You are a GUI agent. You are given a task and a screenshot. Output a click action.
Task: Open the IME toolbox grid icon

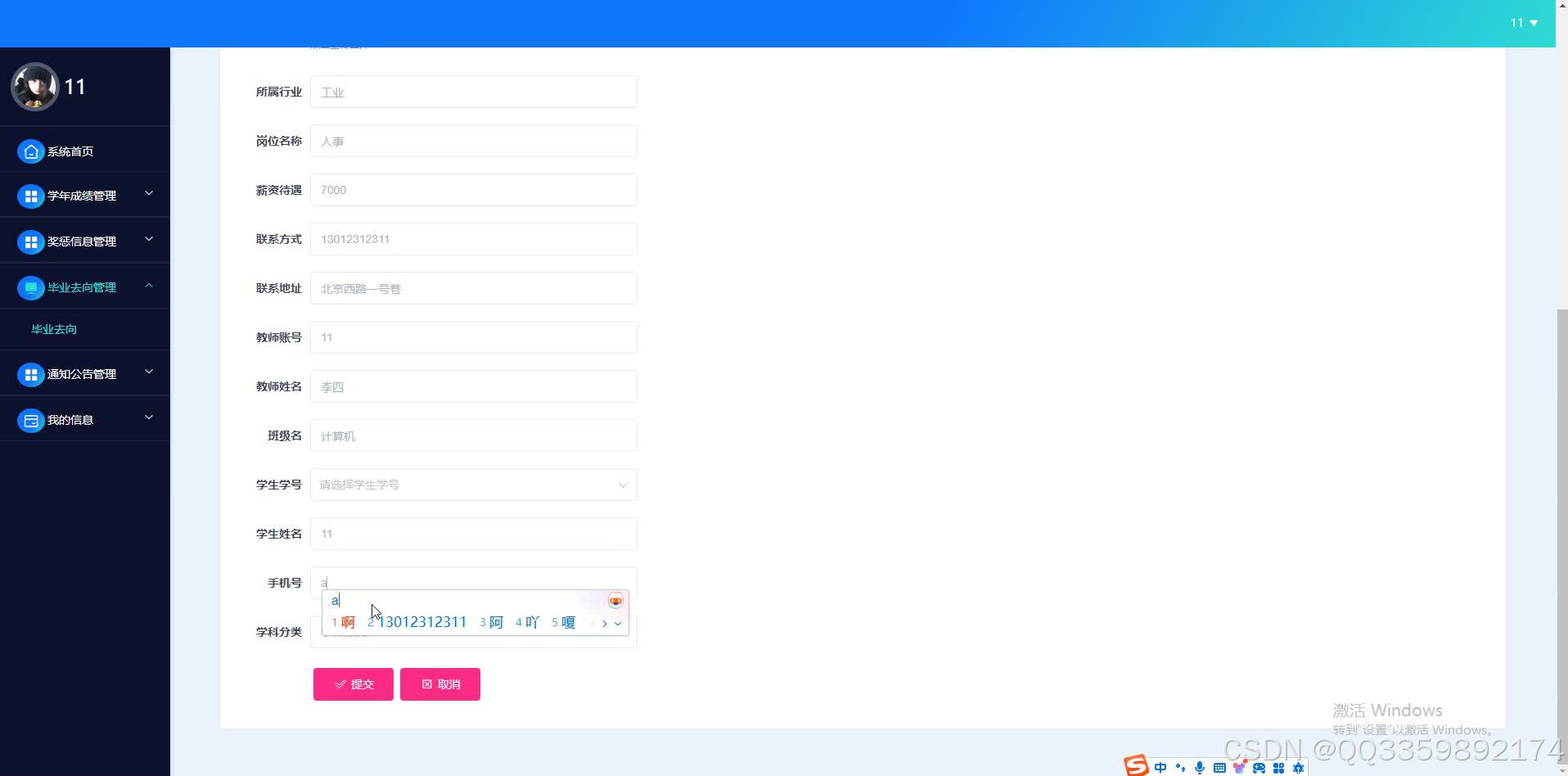click(x=1278, y=768)
